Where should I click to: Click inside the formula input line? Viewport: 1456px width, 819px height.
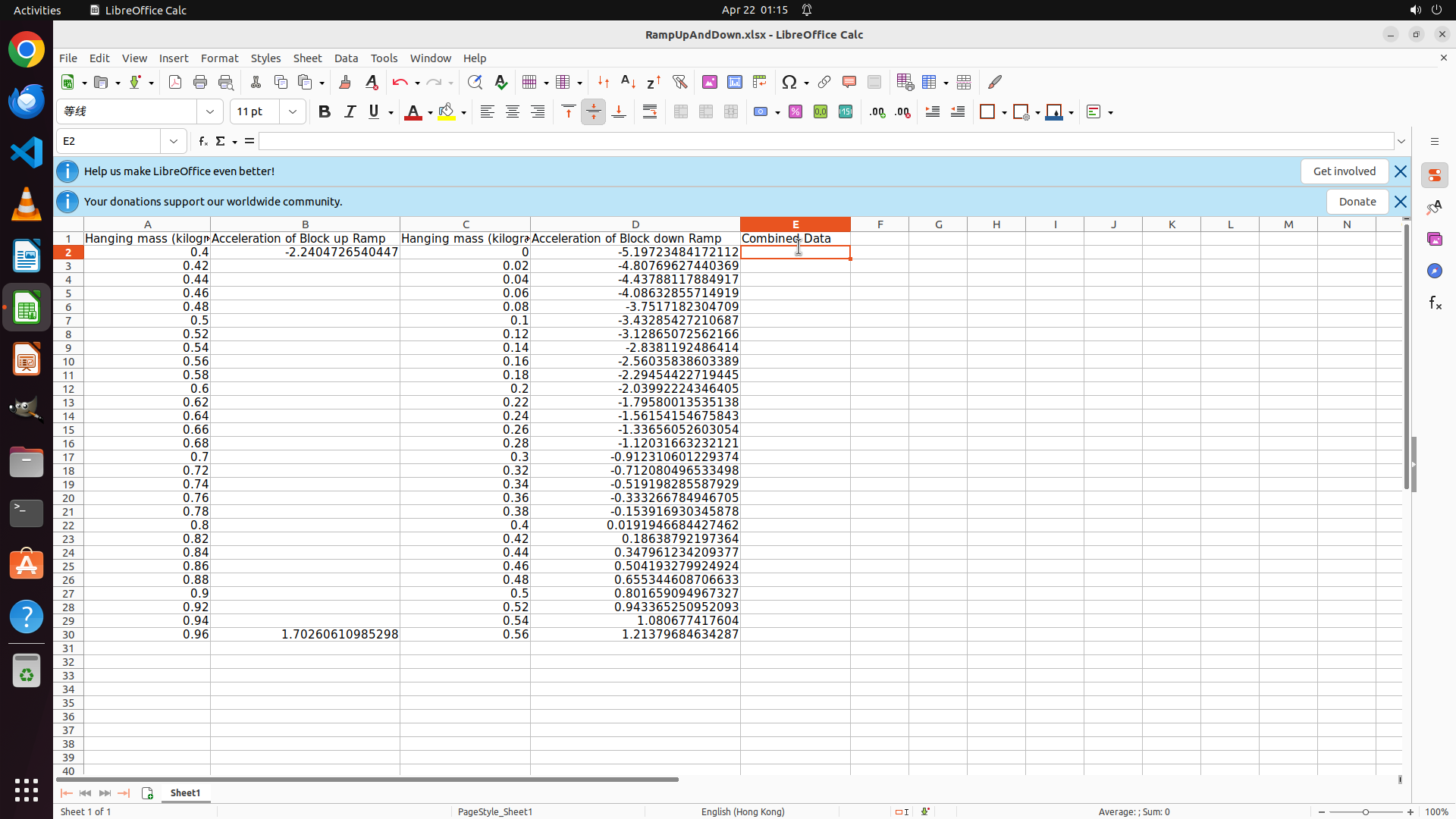pos(825,142)
